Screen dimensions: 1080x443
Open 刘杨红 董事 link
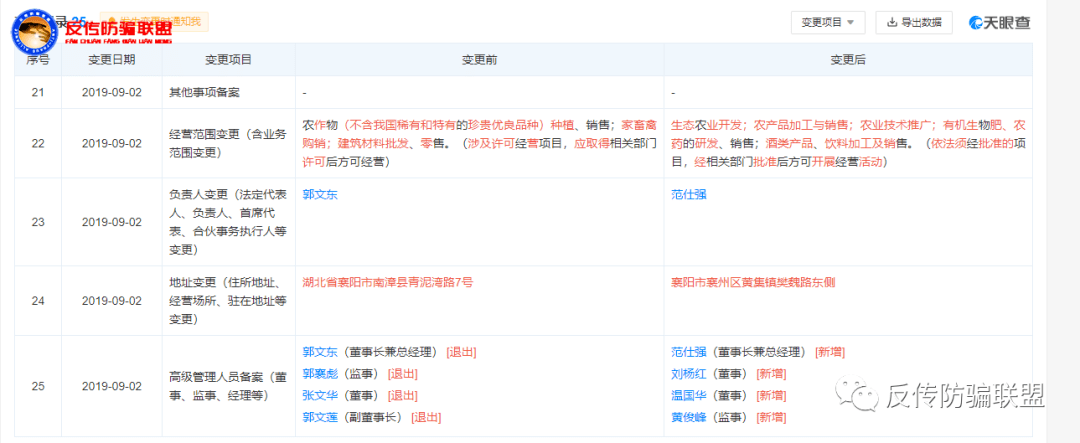(x=689, y=374)
